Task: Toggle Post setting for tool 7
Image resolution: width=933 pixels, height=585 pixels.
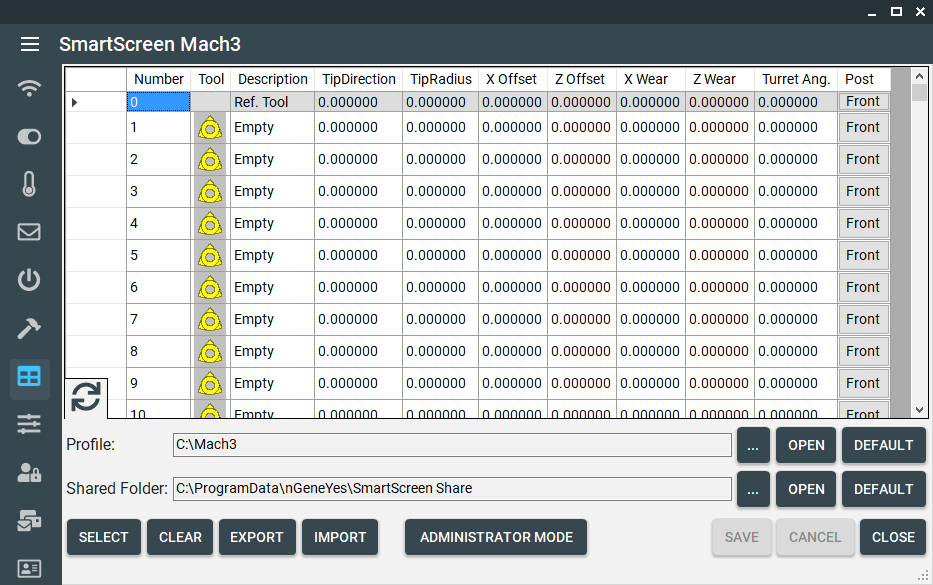Action: pyautogui.click(x=862, y=319)
